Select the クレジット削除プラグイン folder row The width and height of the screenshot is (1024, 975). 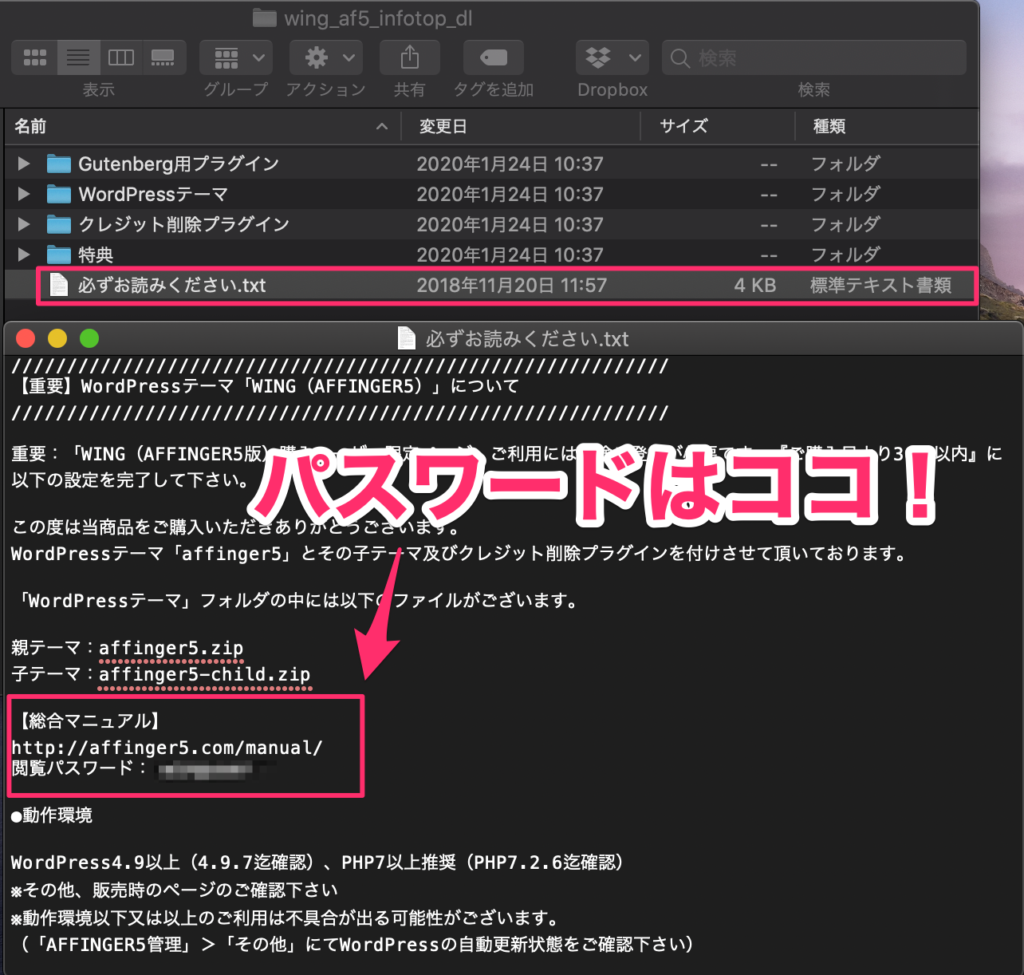click(x=492, y=224)
